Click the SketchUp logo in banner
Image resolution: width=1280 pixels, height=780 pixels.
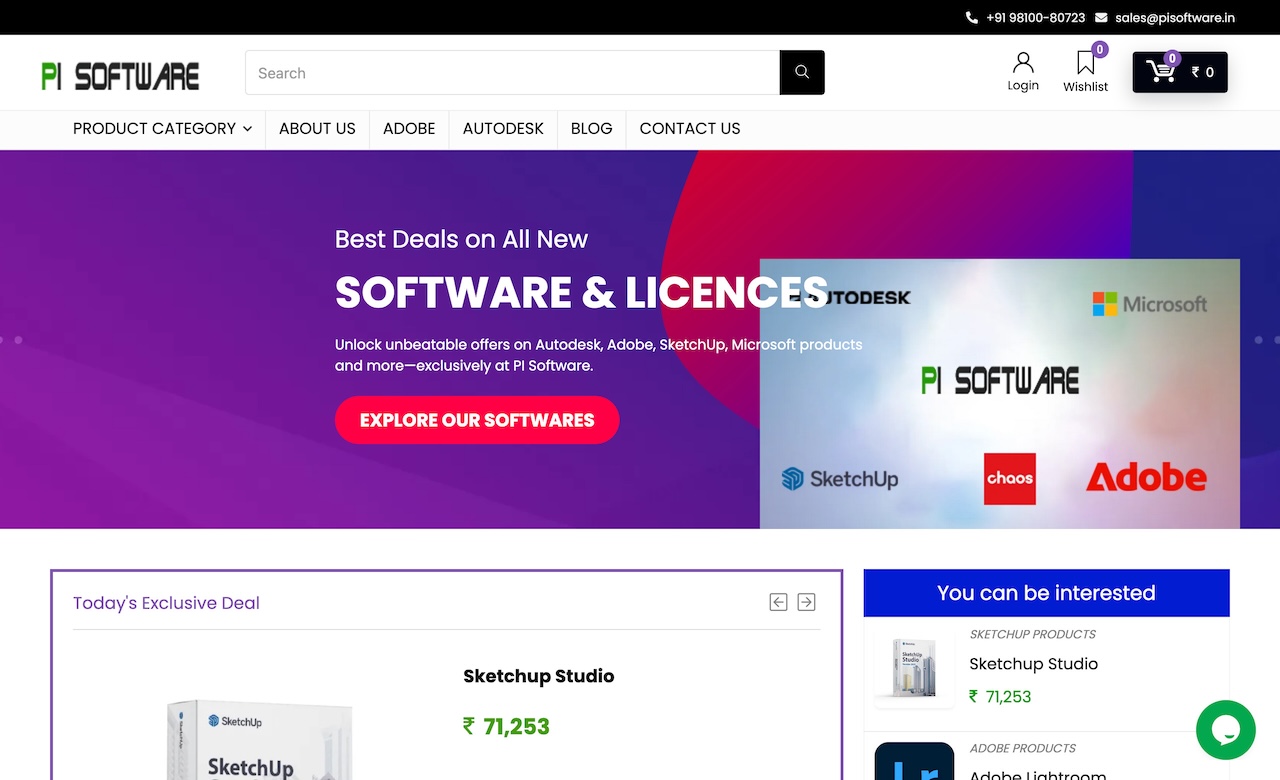(840, 479)
